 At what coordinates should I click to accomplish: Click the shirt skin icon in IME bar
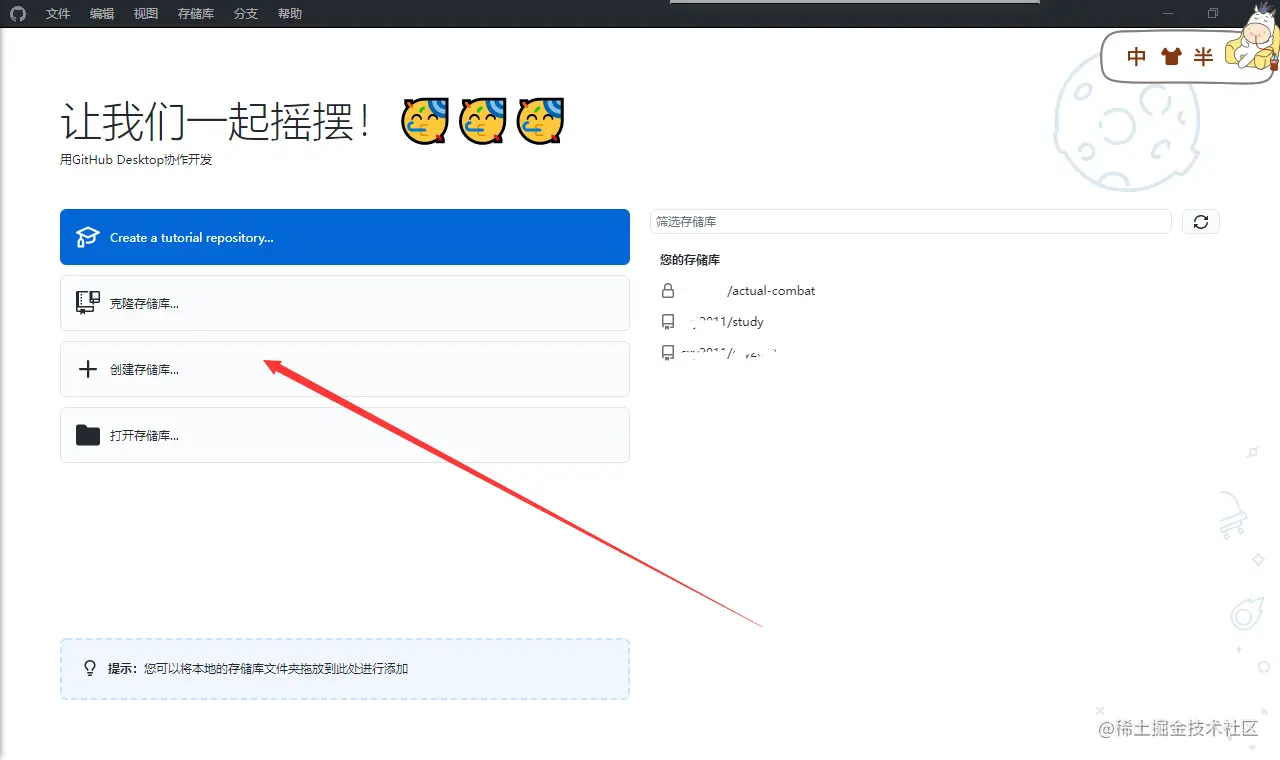pyautogui.click(x=1171, y=57)
